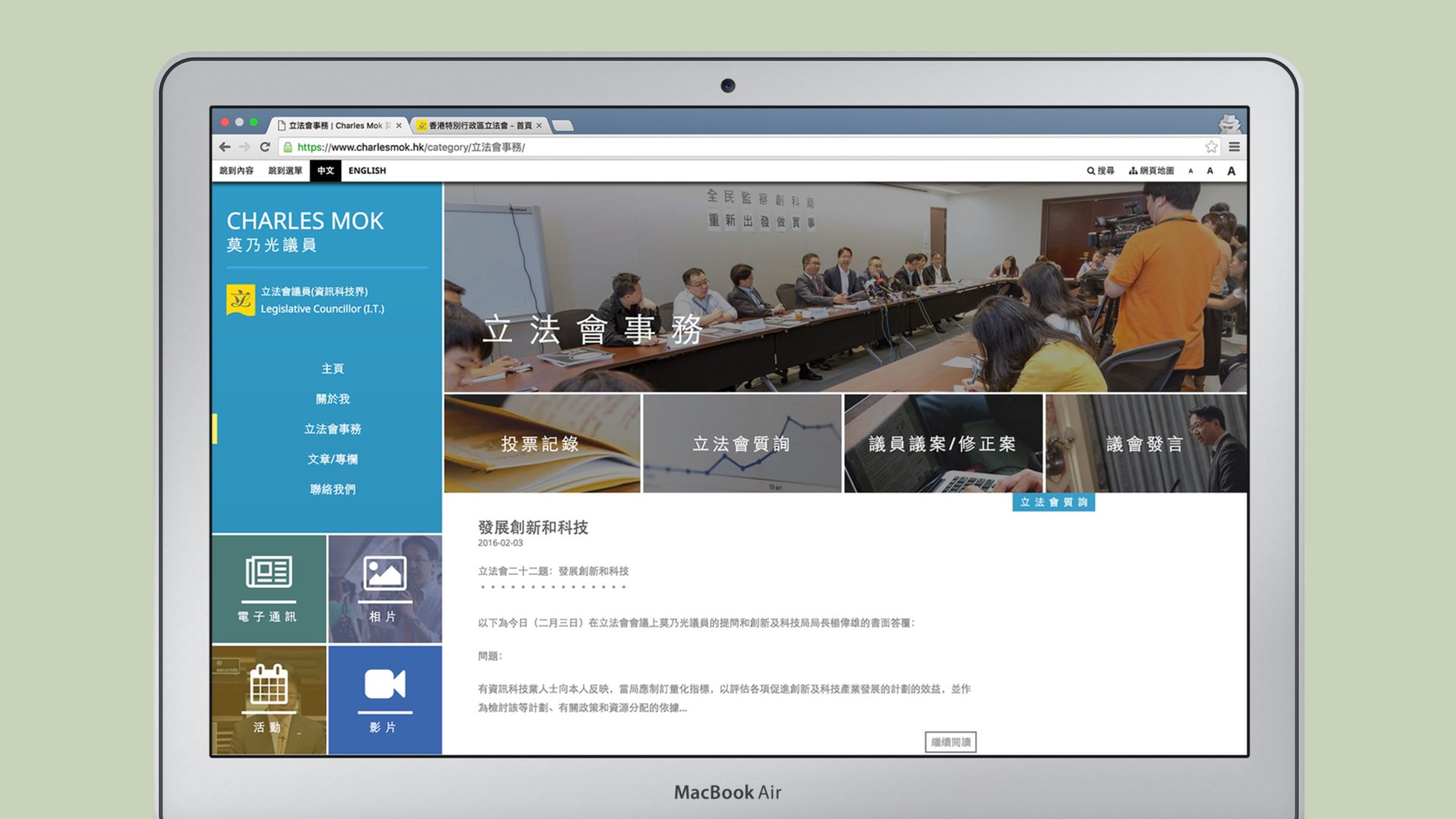
Task: Choose the smallest font size A
Action: point(1191,171)
